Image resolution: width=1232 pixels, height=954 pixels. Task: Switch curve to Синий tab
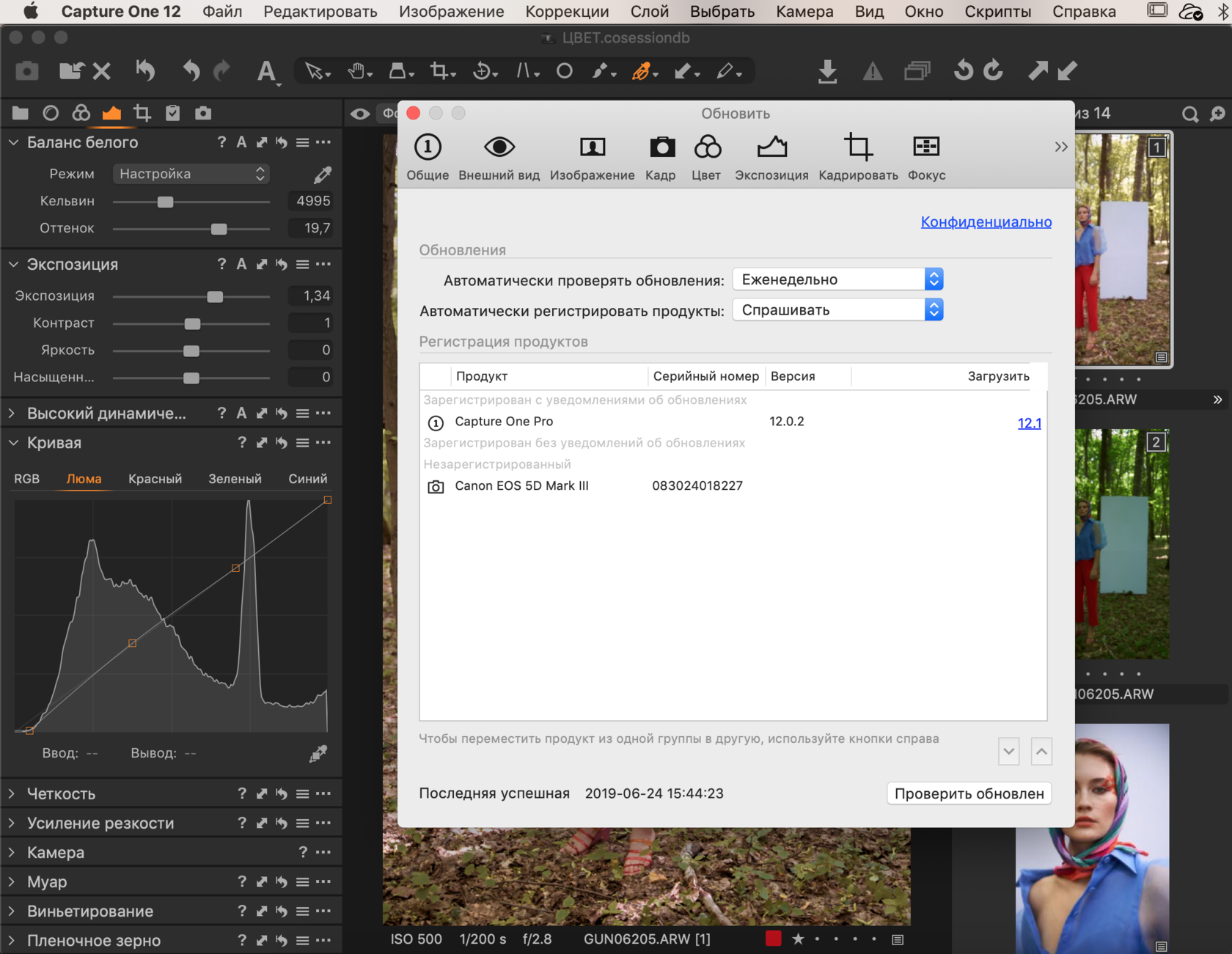[x=308, y=479]
